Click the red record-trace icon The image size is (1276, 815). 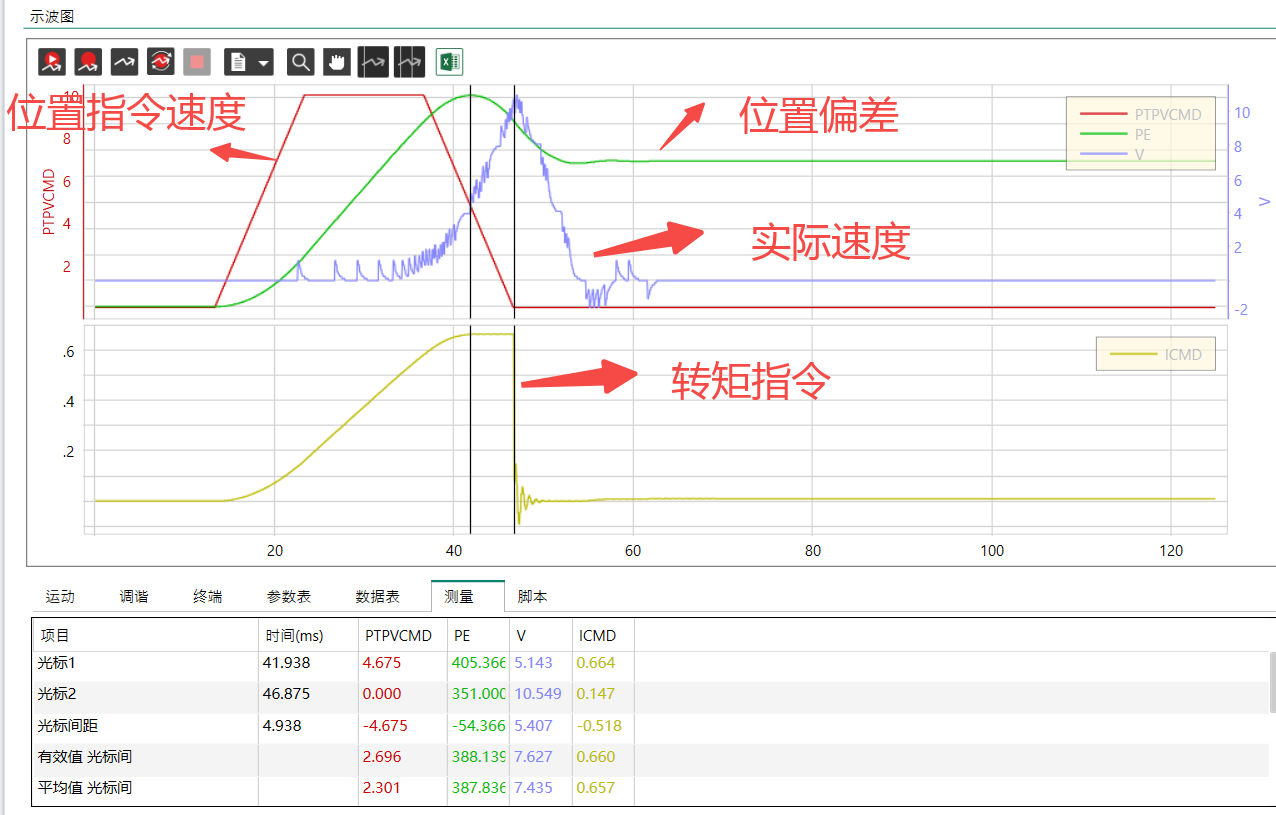88,62
